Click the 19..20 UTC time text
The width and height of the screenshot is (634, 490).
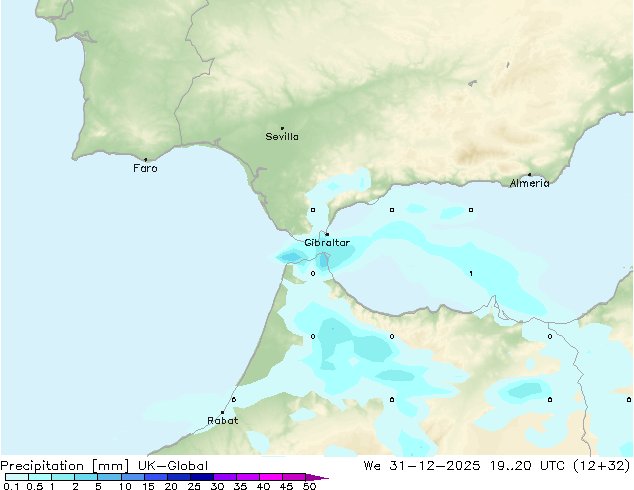527,466
